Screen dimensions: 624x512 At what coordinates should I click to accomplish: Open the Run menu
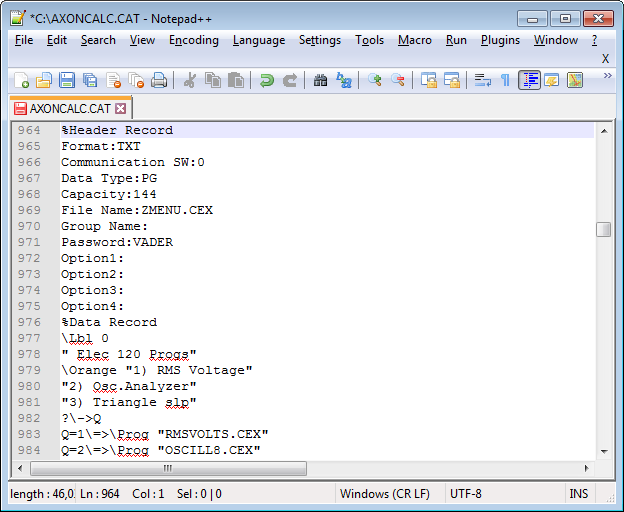coord(456,40)
